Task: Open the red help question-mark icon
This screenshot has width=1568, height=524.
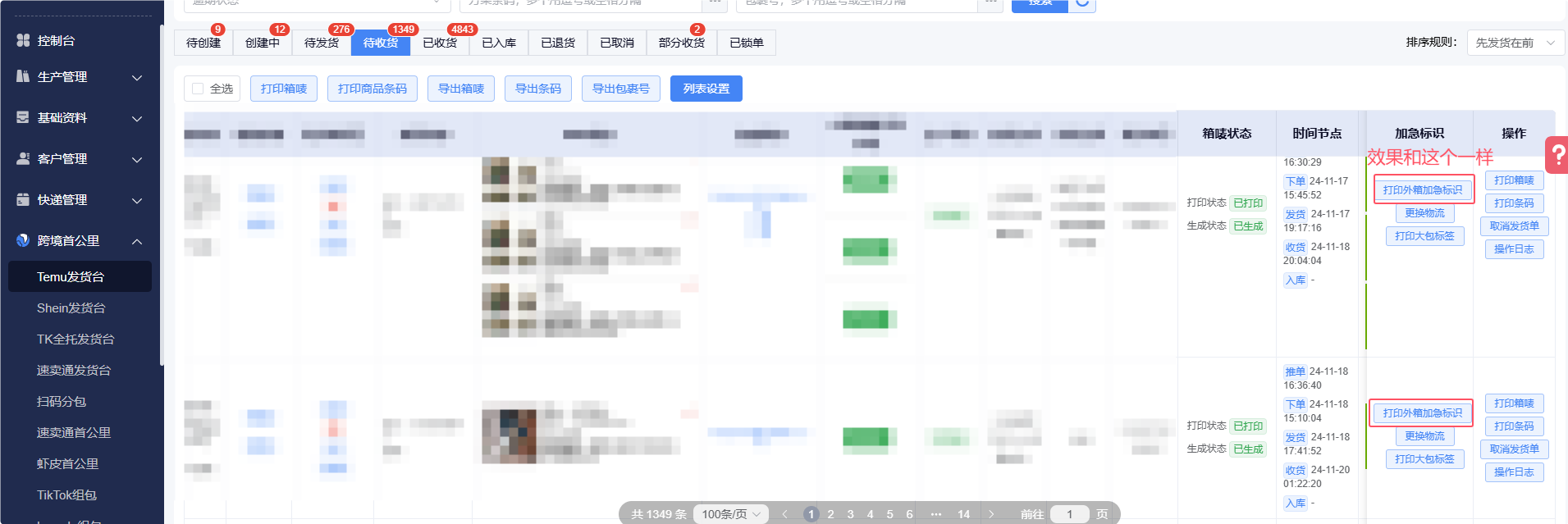Action: coord(1557,154)
